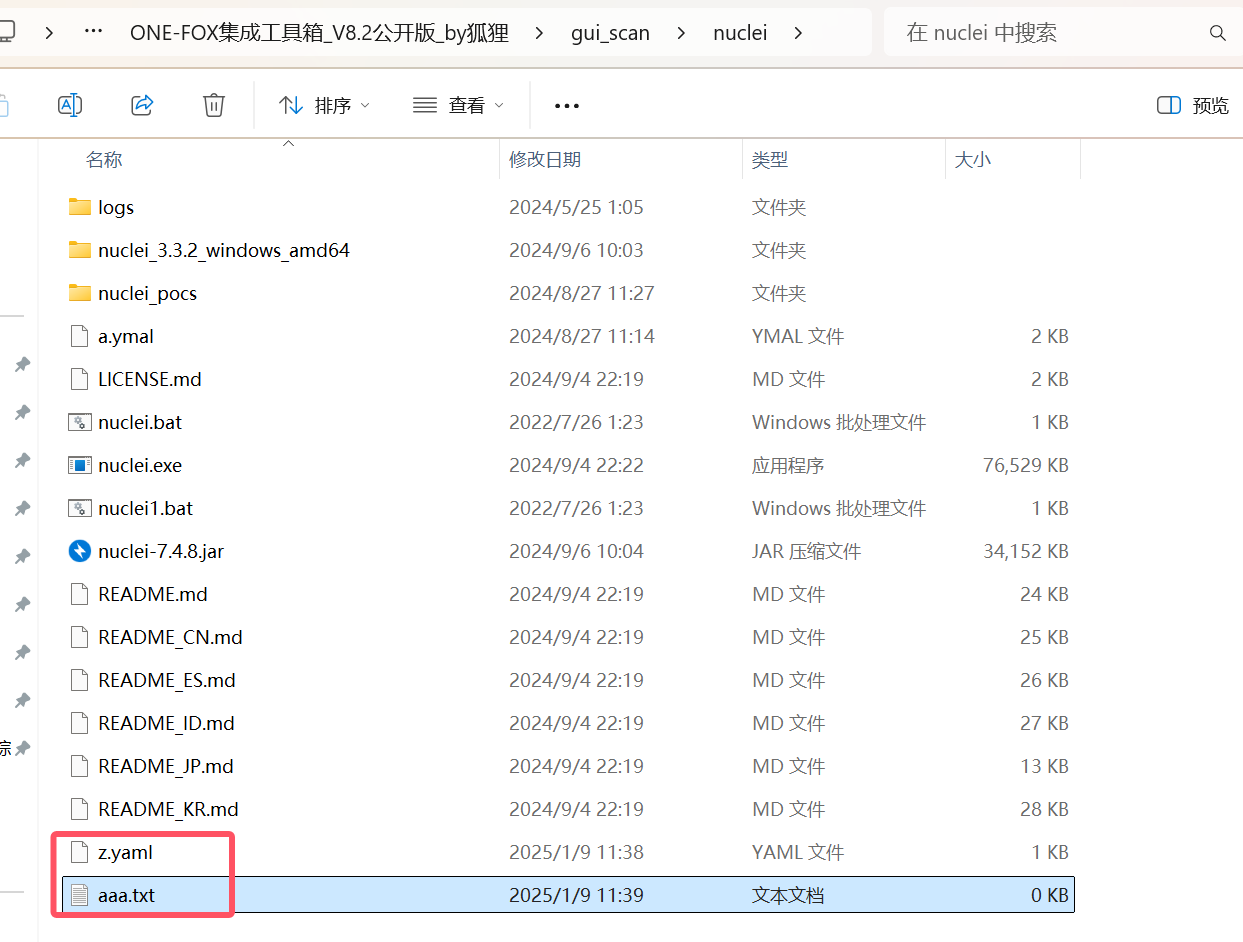Click the rename icon in the toolbar
Screen dimensions: 1243x942
[x=70, y=104]
